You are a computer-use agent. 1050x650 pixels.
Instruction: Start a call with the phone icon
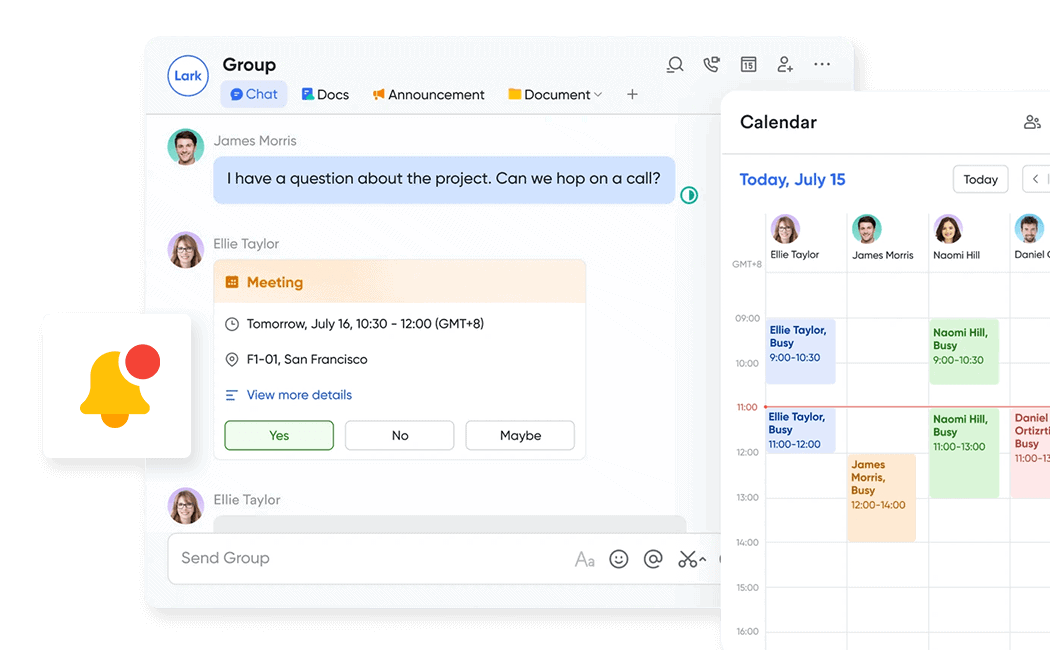[x=711, y=65]
